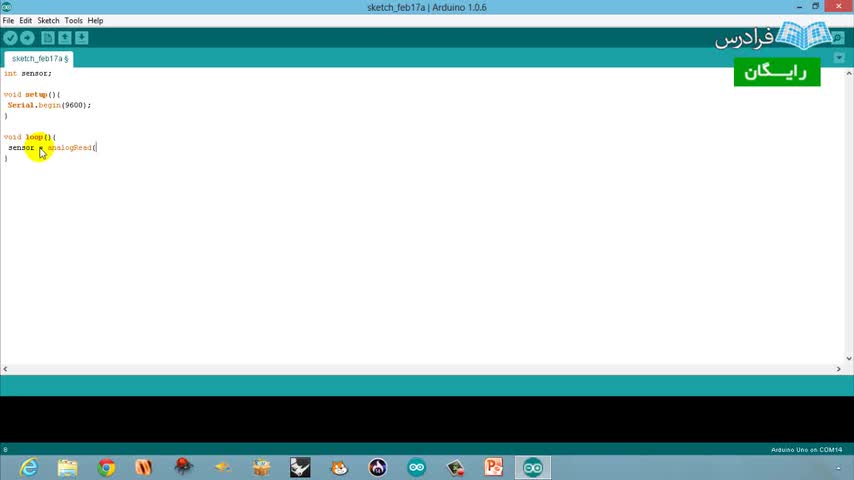This screenshot has width=854, height=480.
Task: Open the Help menu
Action: [x=95, y=21]
